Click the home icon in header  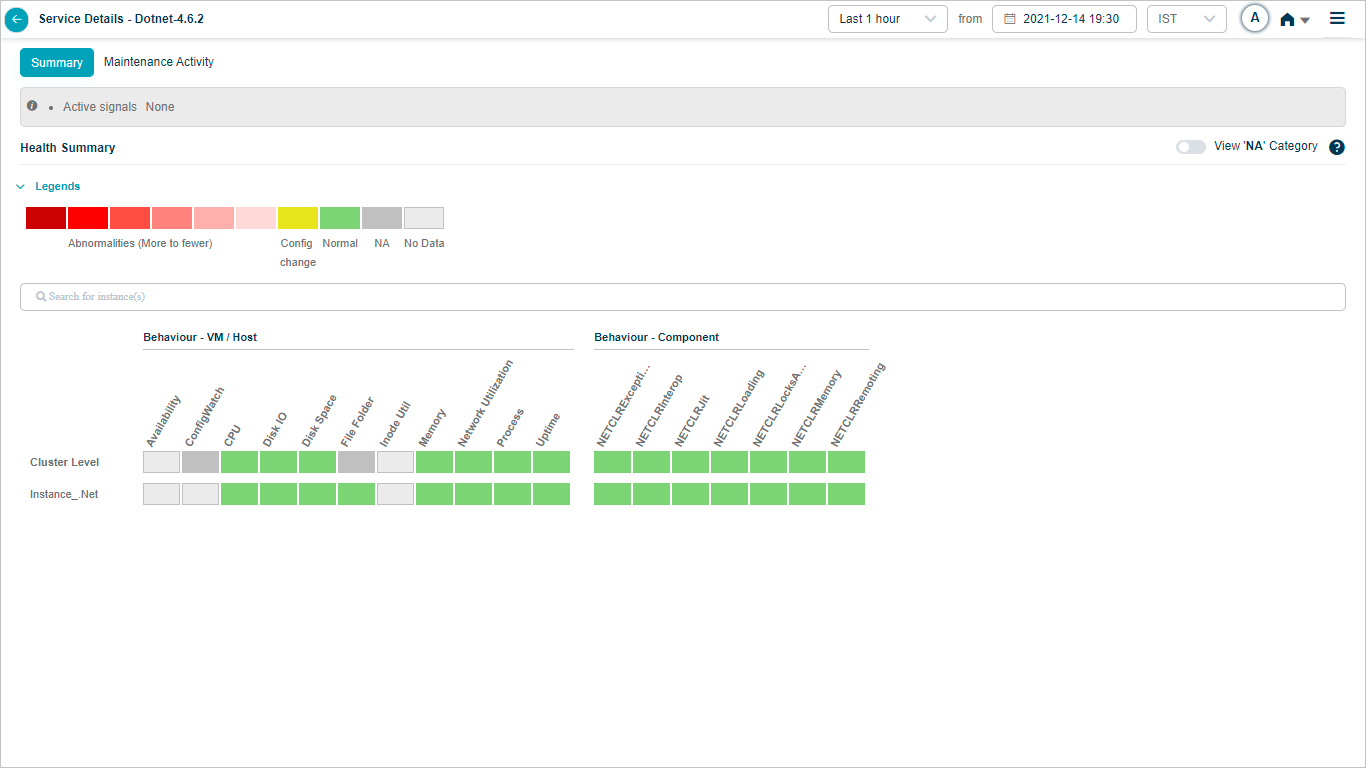pyautogui.click(x=1288, y=20)
